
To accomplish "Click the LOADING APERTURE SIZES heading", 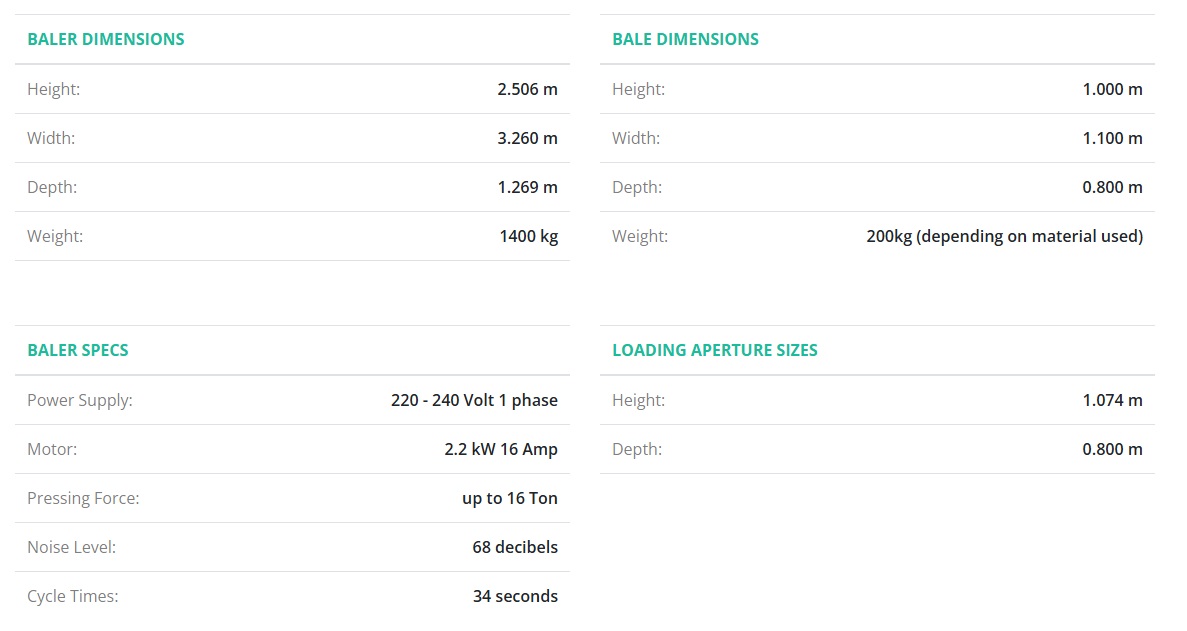I will tap(715, 350).
